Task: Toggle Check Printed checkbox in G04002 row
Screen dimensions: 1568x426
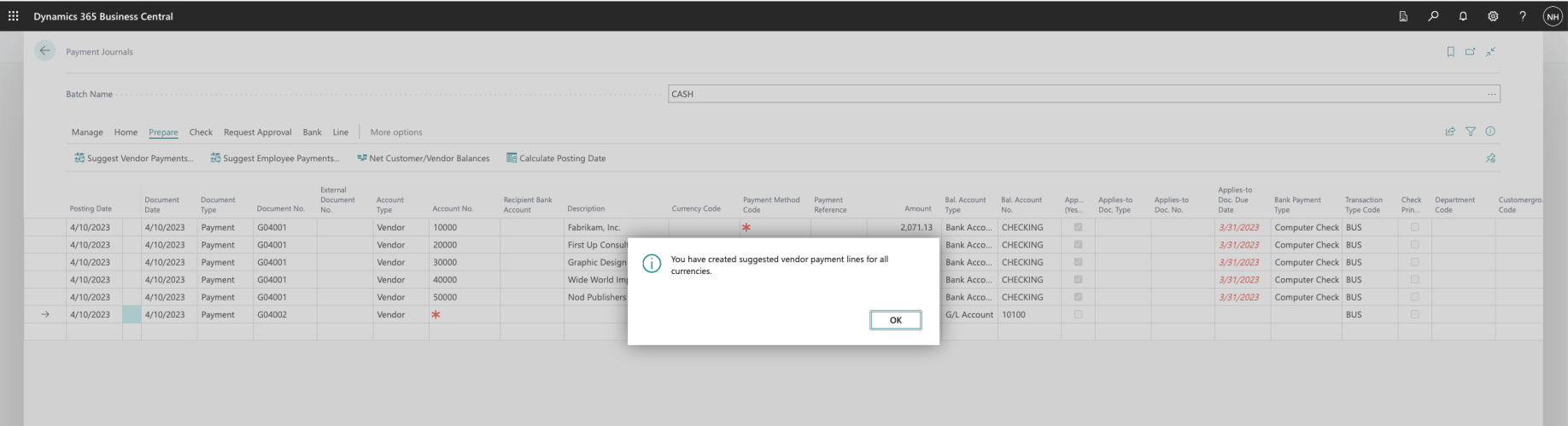Action: click(x=1414, y=314)
